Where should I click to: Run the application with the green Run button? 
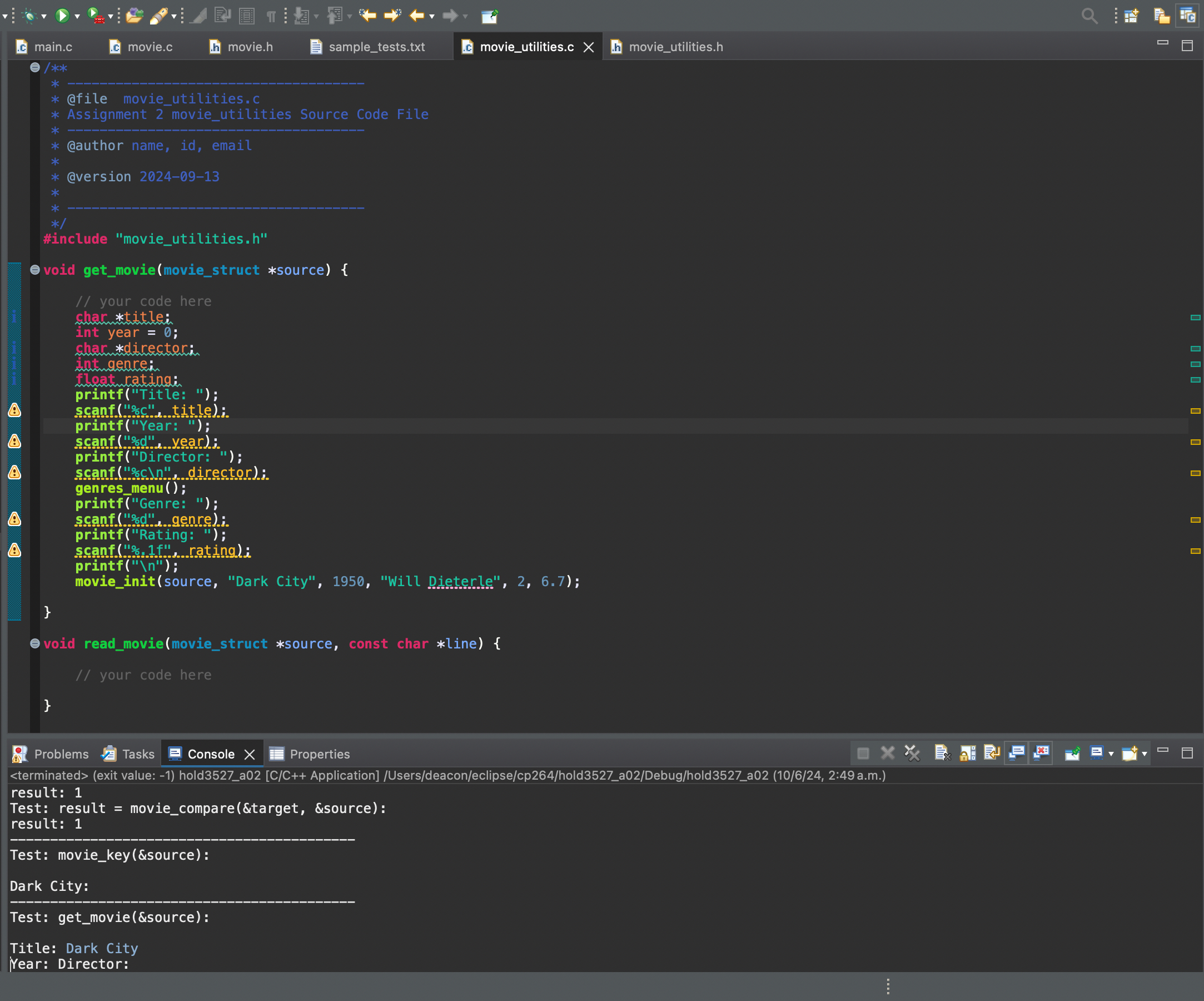62,16
